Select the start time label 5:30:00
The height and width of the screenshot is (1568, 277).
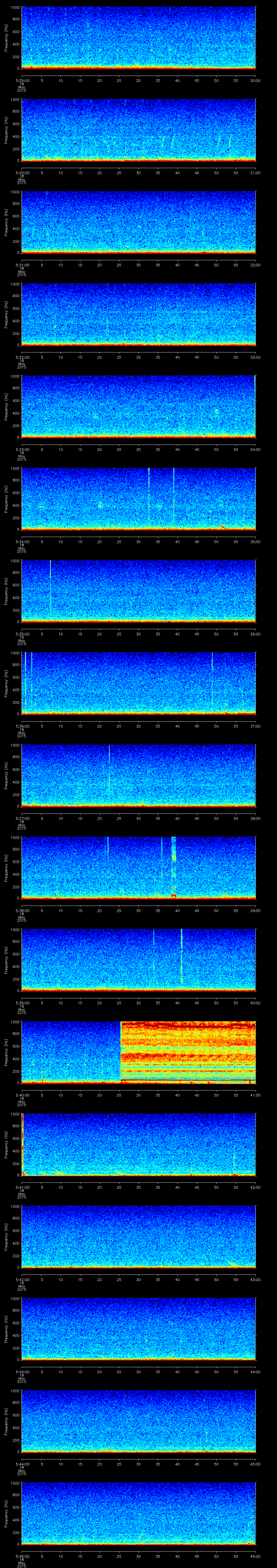pos(22,173)
